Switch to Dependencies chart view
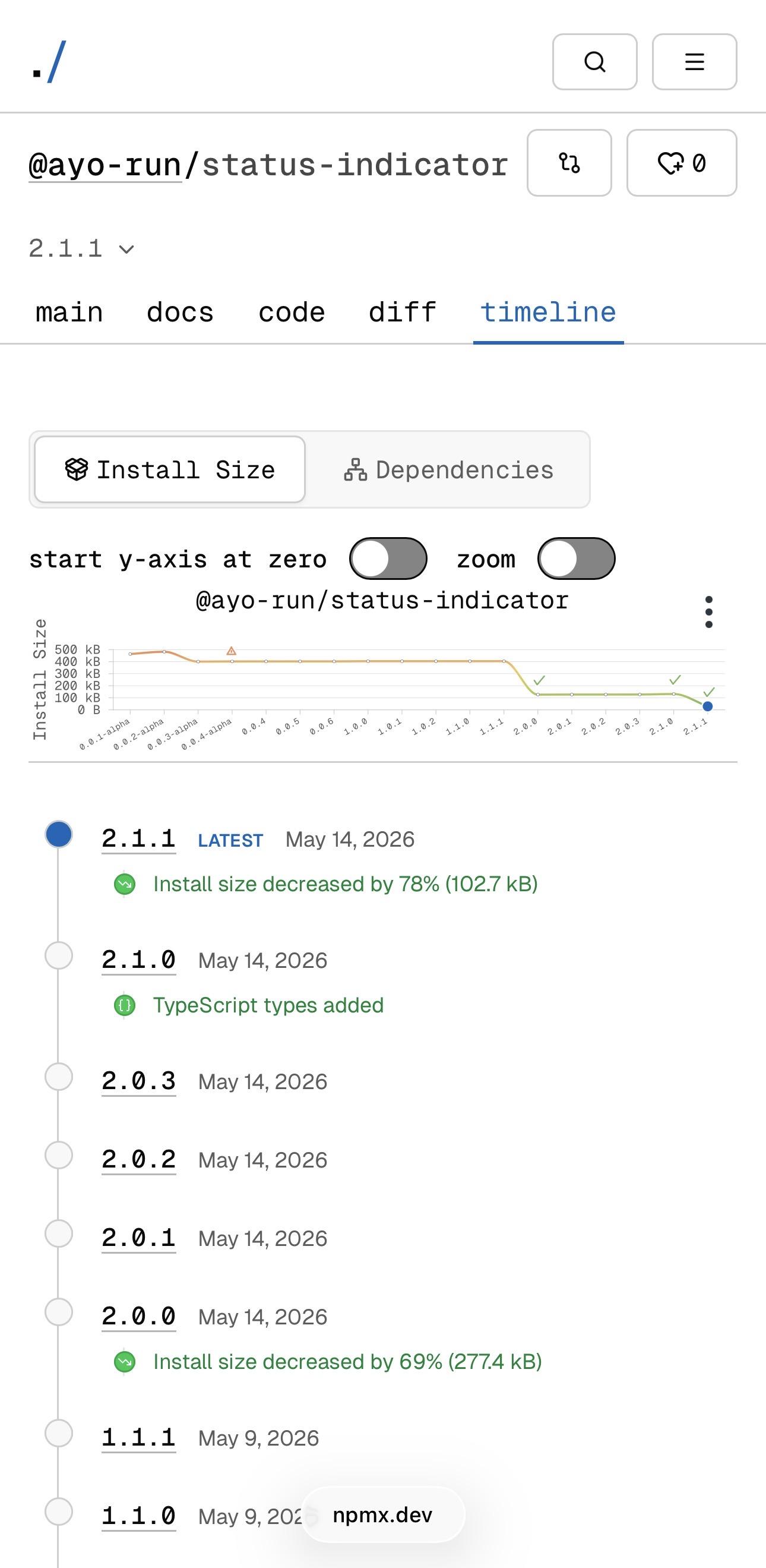This screenshot has width=766, height=1568. point(448,469)
